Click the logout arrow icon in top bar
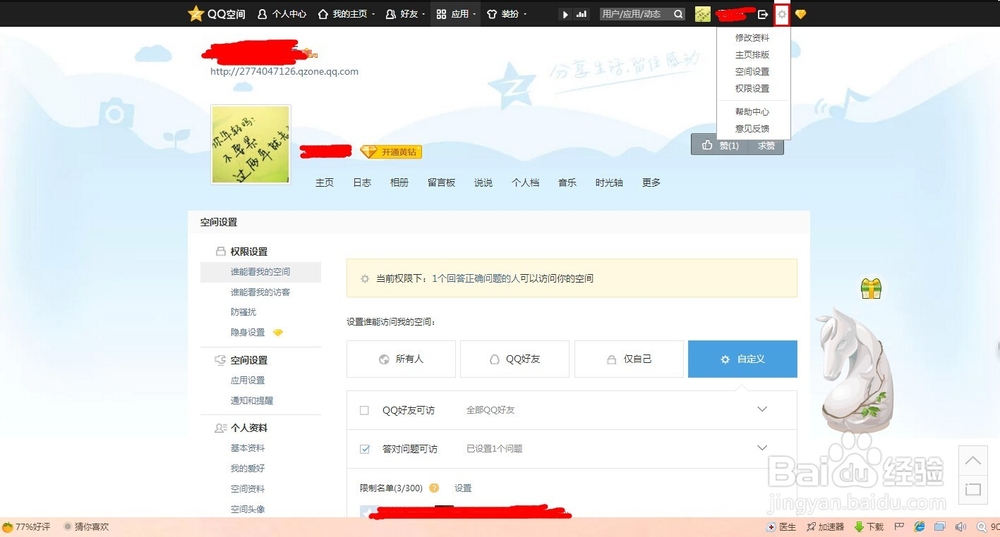The image size is (1000, 537). point(763,14)
